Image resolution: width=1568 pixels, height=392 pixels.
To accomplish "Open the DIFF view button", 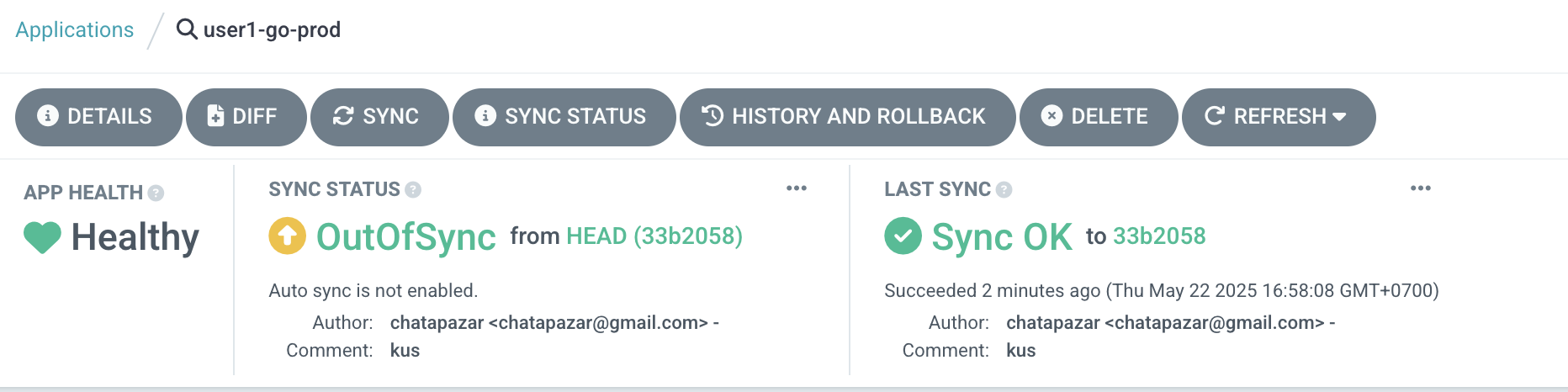I will (246, 116).
